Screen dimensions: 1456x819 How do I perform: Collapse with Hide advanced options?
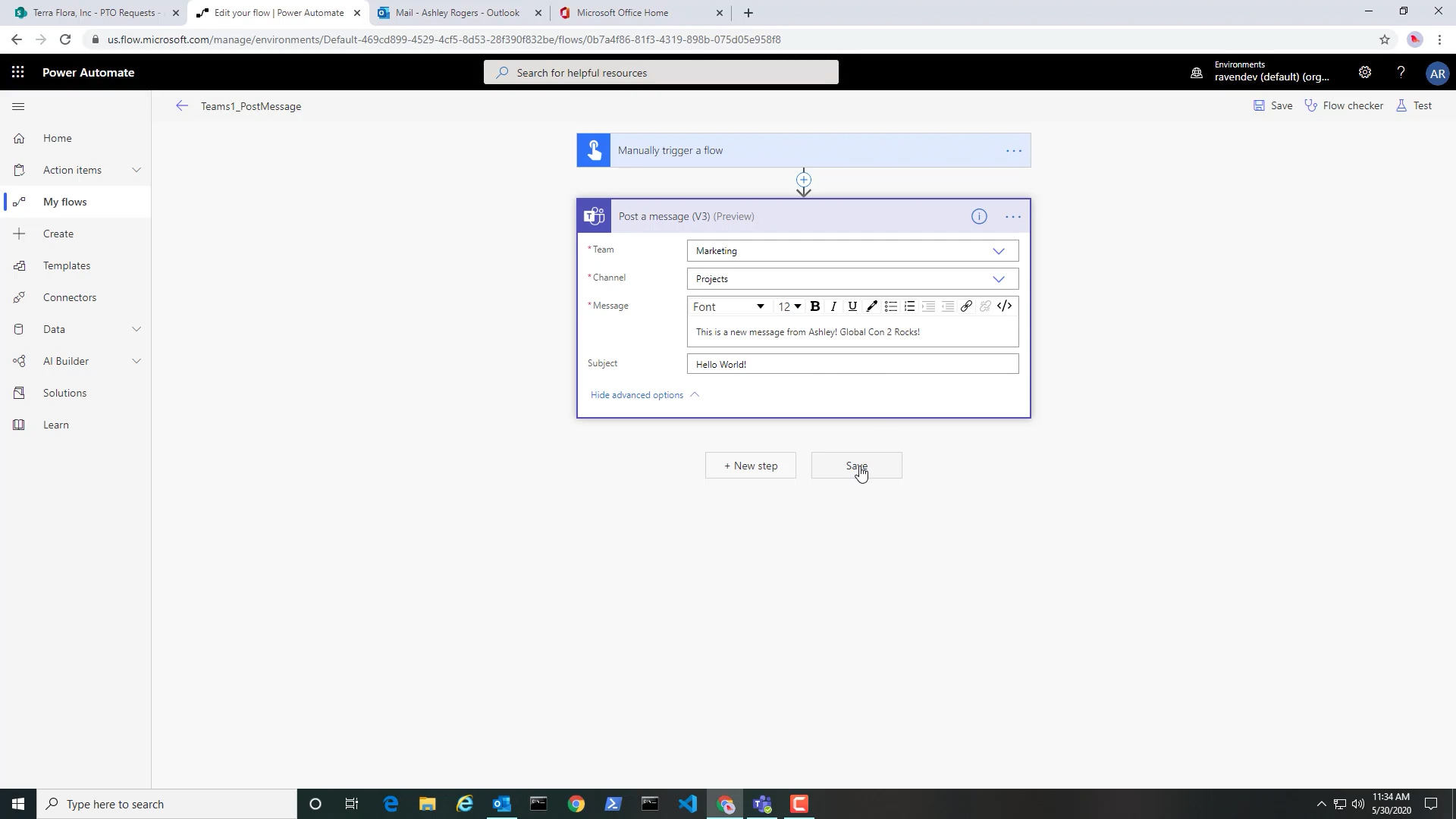tap(645, 395)
